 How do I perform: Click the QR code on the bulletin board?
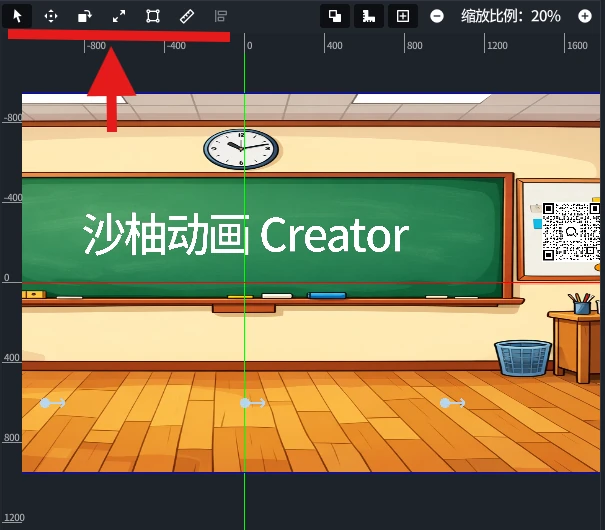tap(571, 231)
